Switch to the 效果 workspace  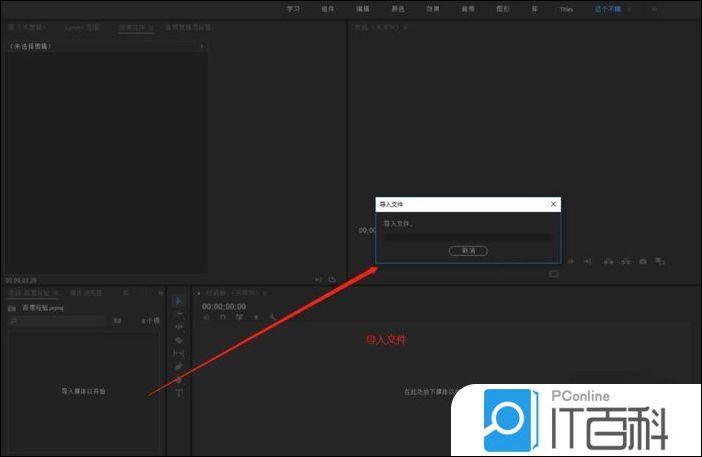click(x=433, y=9)
